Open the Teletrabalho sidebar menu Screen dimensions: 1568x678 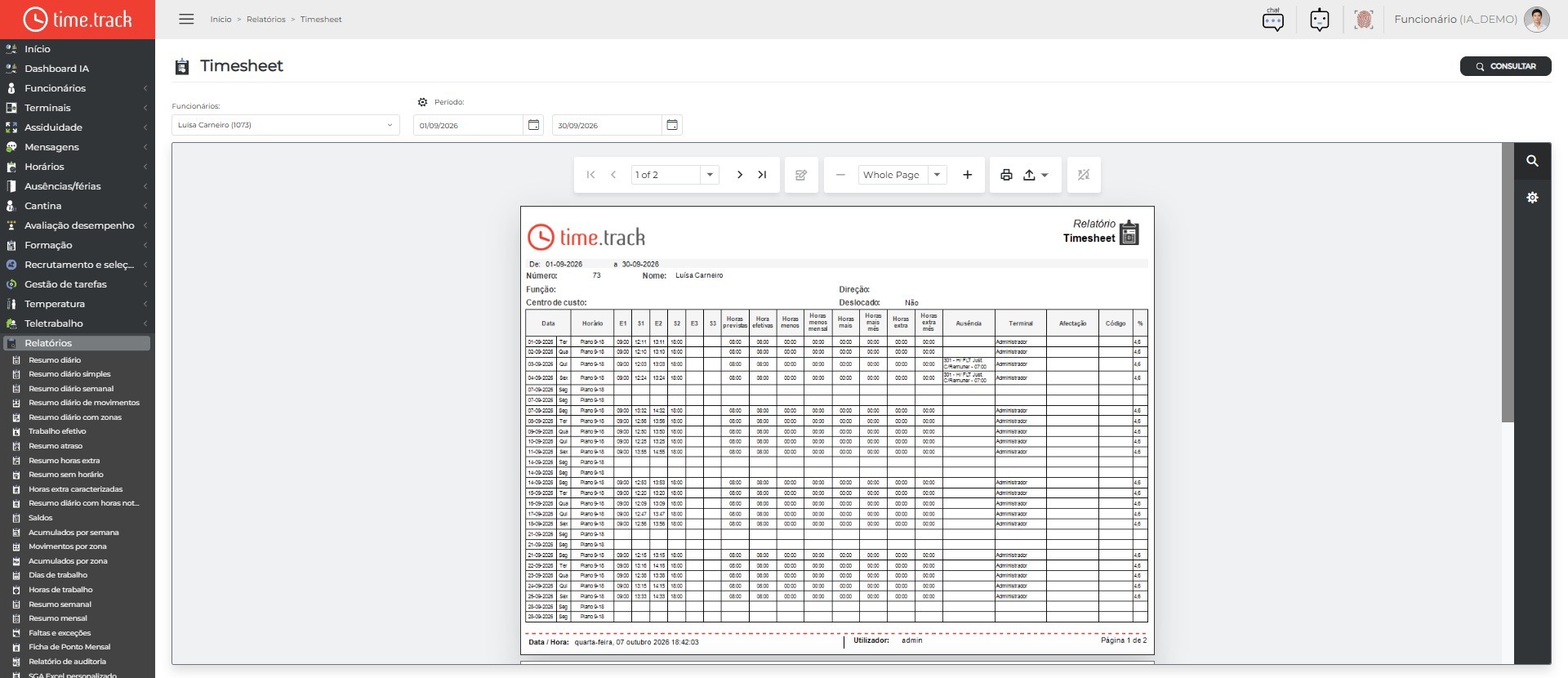[x=77, y=323]
